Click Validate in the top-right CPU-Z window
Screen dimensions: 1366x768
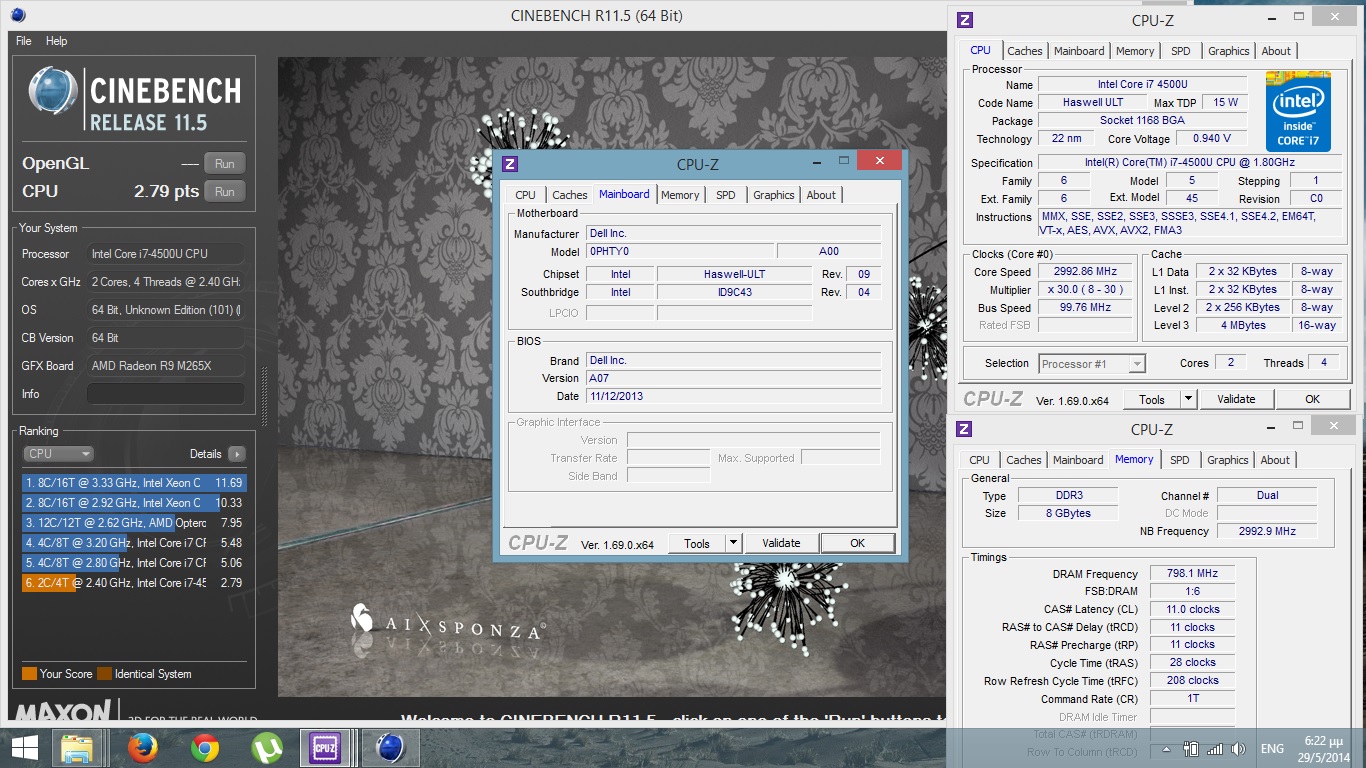click(1236, 399)
